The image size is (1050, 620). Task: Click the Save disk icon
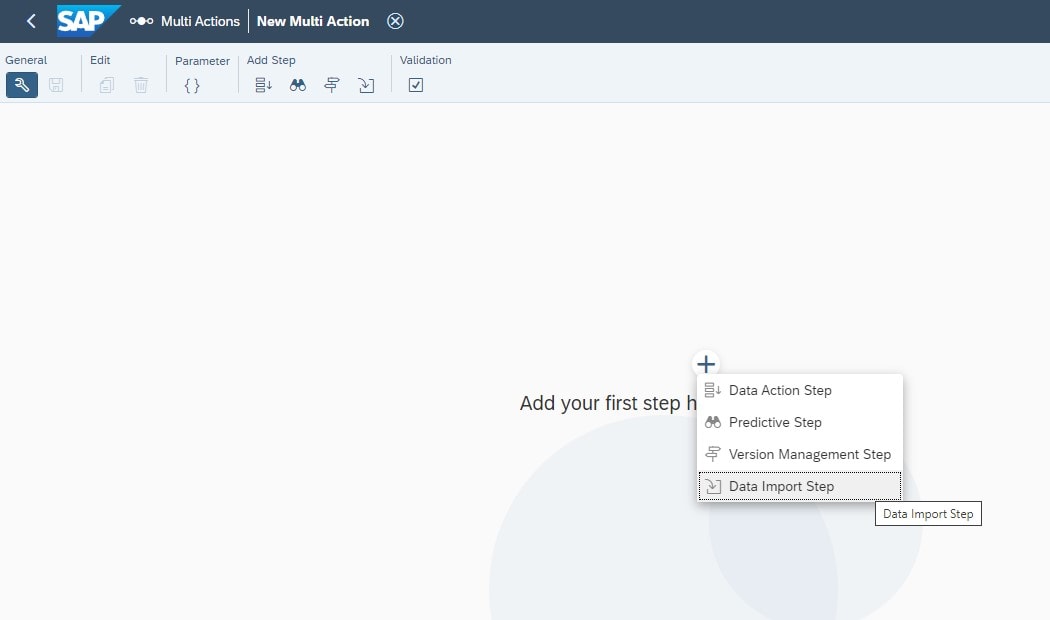point(56,85)
